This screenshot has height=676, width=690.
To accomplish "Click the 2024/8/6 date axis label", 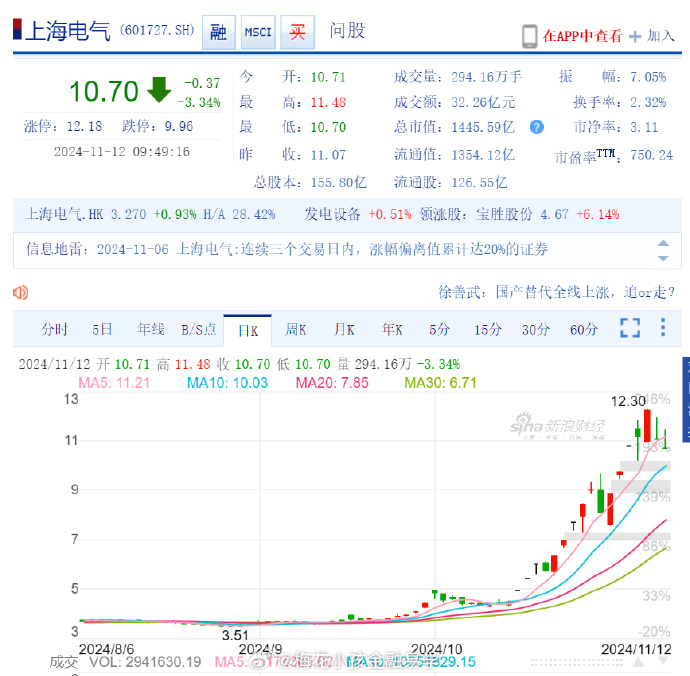I will pos(106,649).
